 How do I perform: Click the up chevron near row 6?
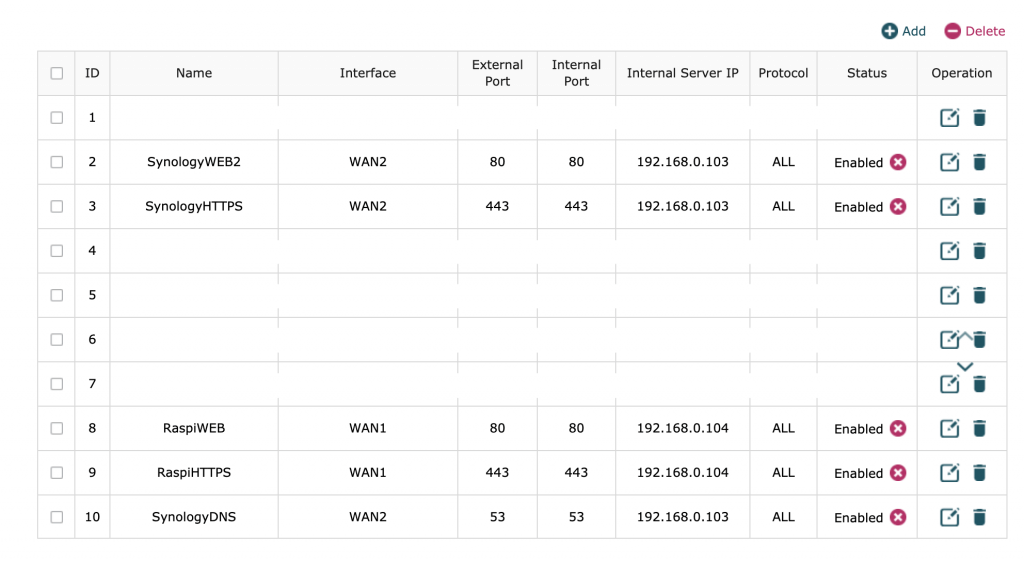pos(965,334)
